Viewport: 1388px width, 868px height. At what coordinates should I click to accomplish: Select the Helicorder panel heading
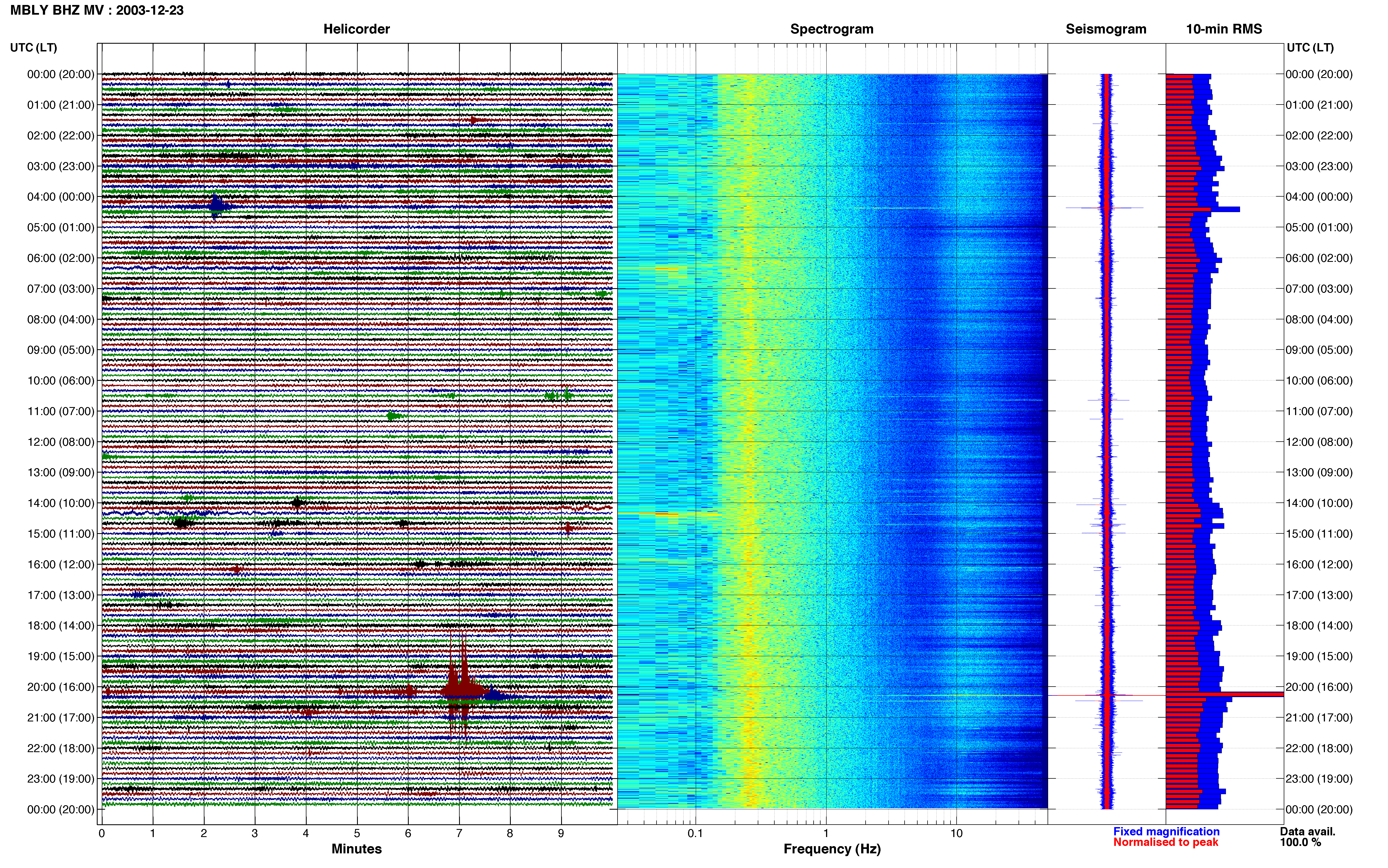pos(356,29)
